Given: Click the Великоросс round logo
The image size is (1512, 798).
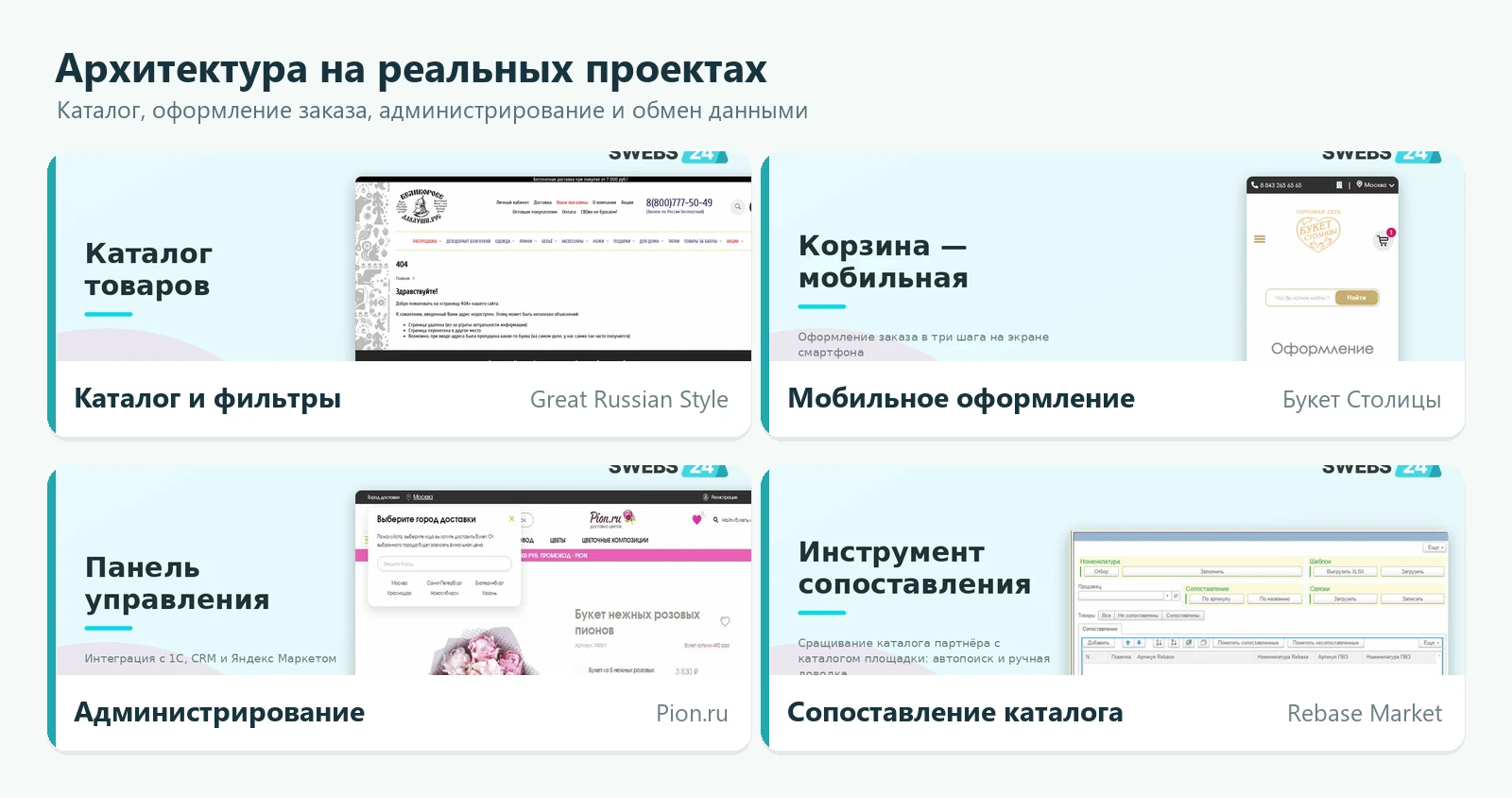Looking at the screenshot, I should pyautogui.click(x=421, y=205).
